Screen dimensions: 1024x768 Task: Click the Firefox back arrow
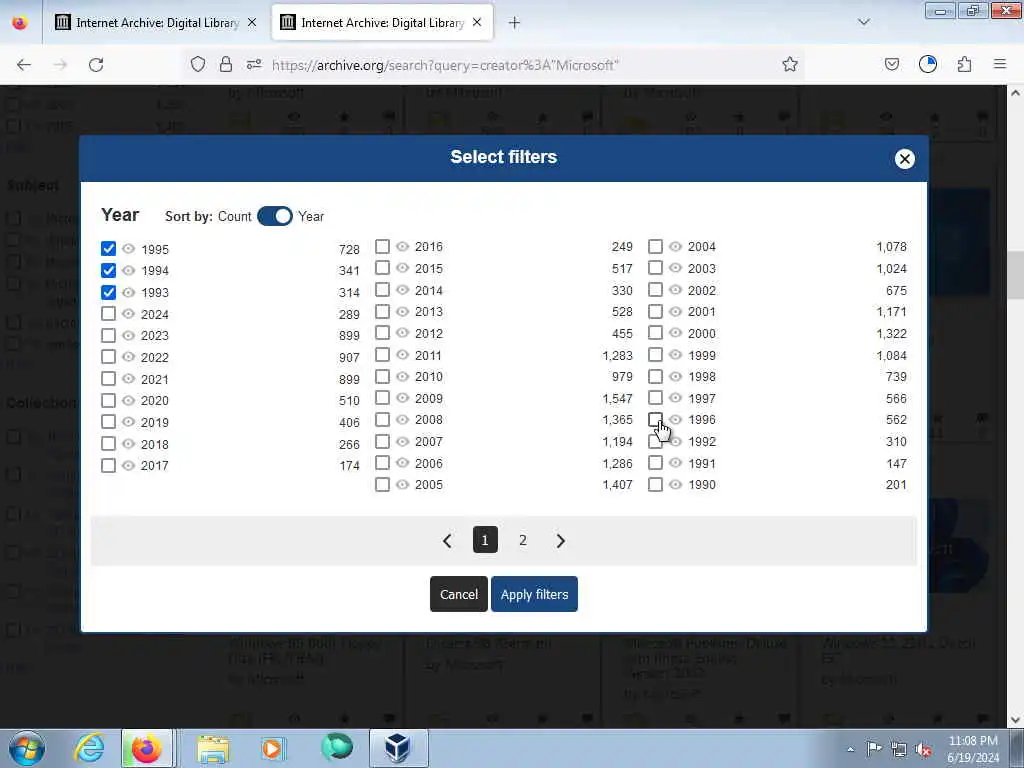click(x=24, y=65)
